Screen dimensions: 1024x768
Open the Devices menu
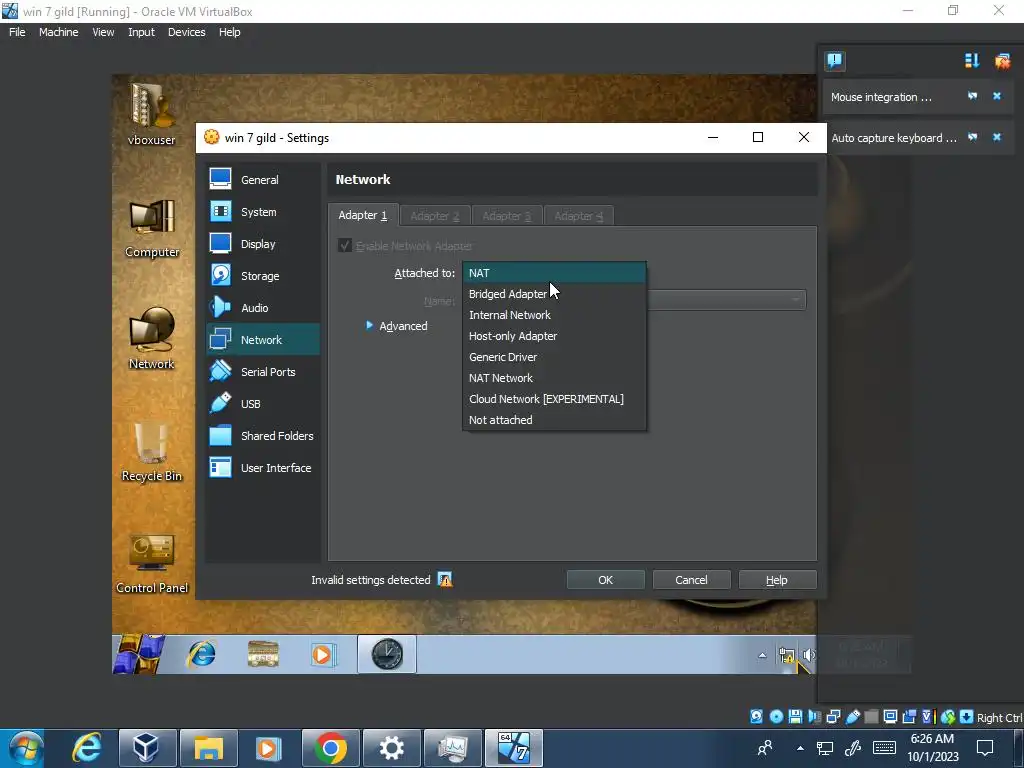click(186, 32)
